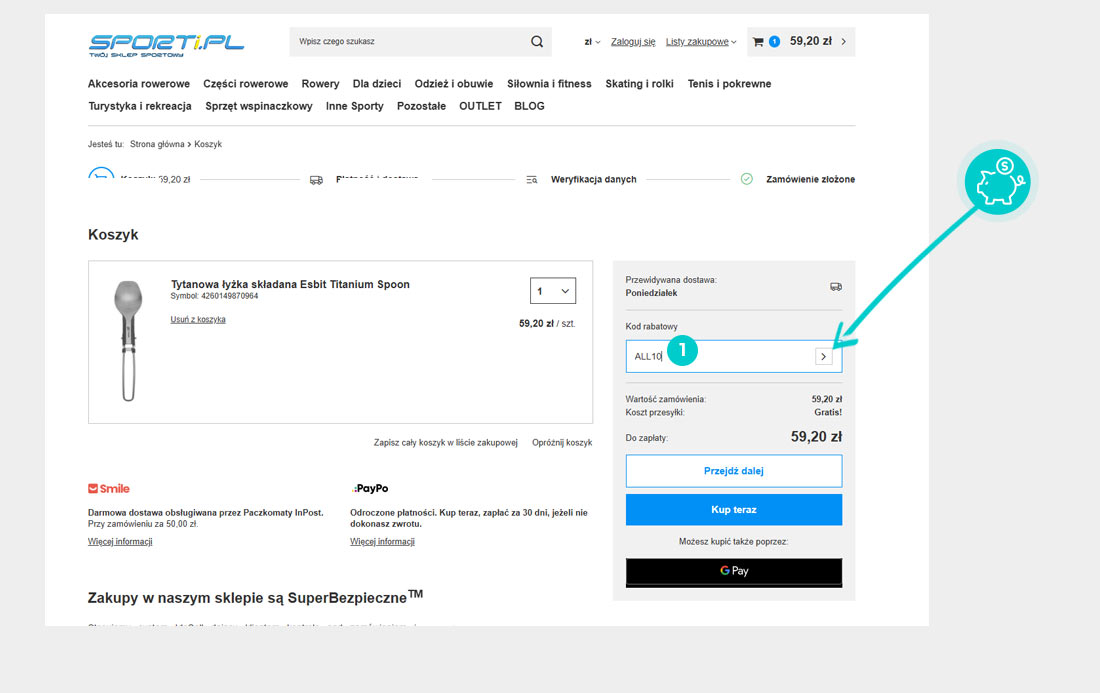Expand the Listy zakupowe dropdown
This screenshot has height=693, width=1100.
tap(700, 42)
